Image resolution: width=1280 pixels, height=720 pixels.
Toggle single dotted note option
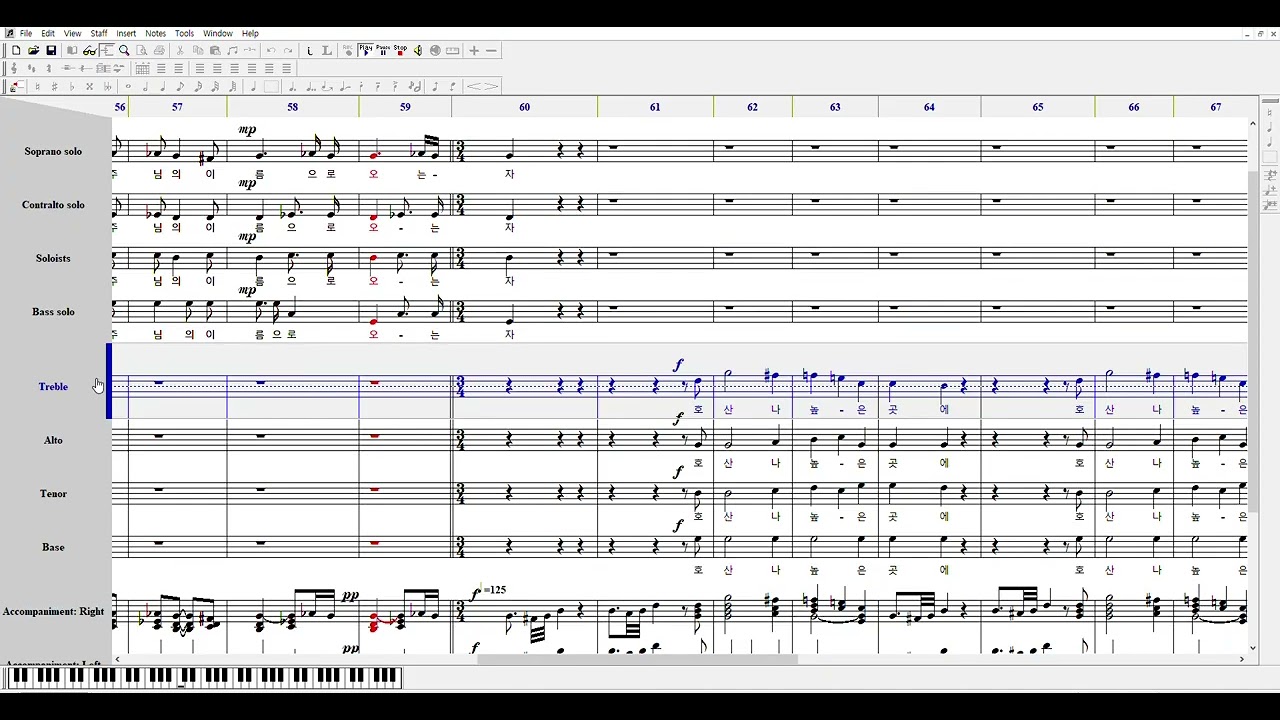[x=292, y=86]
